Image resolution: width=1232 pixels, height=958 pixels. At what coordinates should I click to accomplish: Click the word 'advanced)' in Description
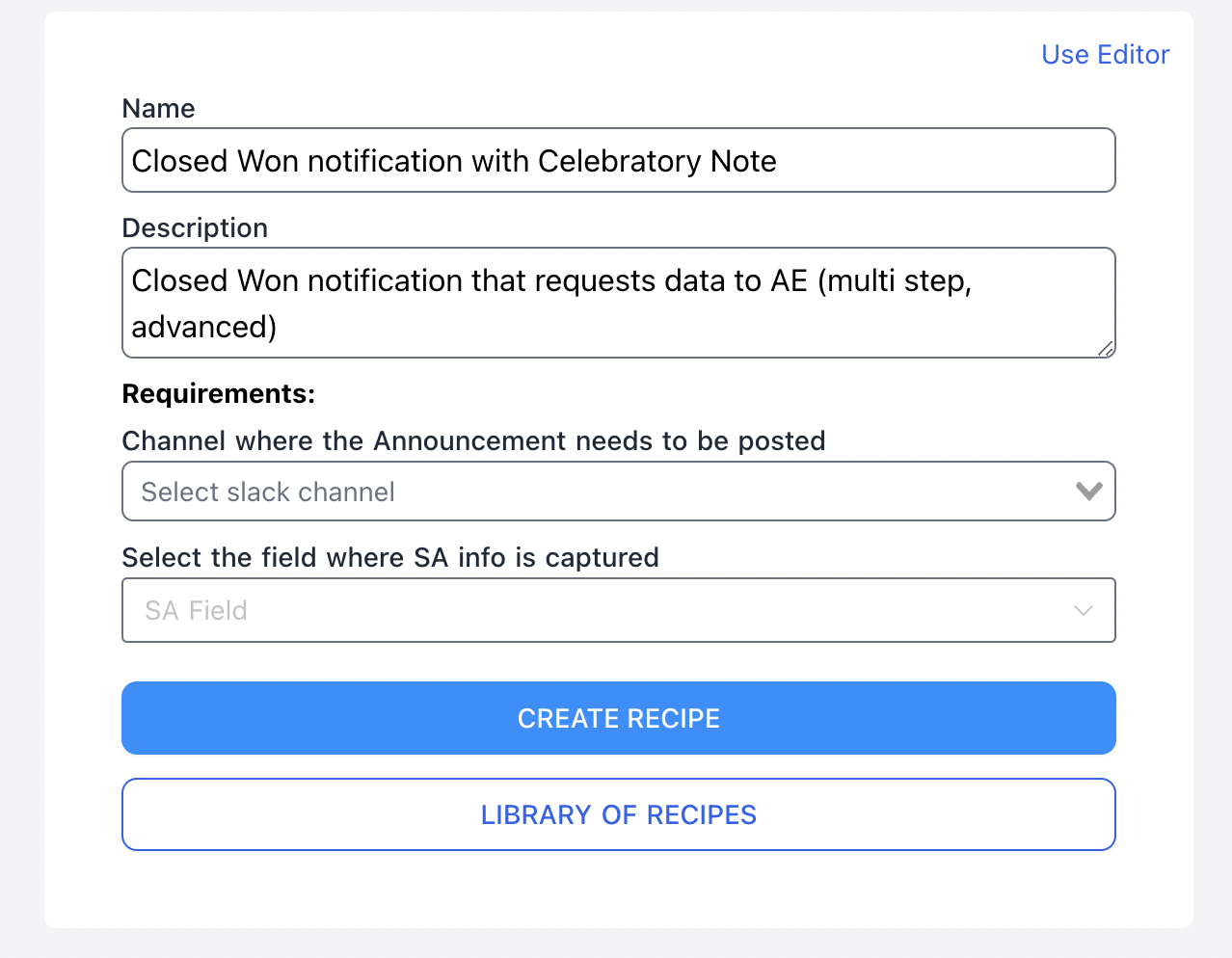204,327
